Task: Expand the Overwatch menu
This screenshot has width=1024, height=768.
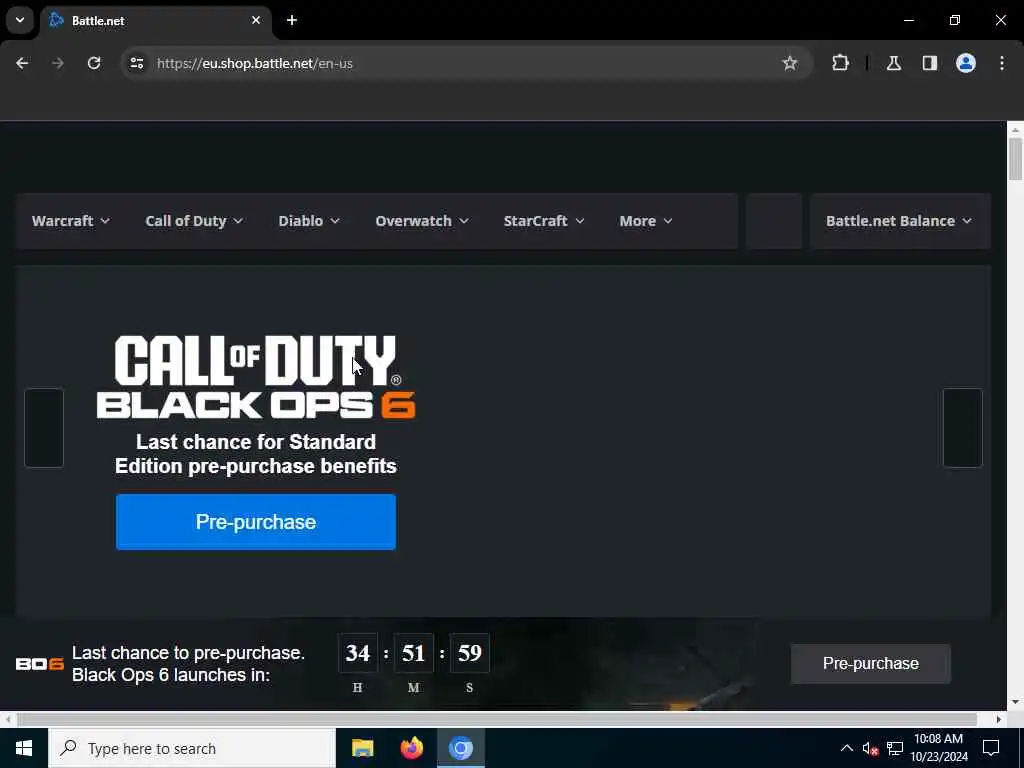Action: tap(422, 221)
